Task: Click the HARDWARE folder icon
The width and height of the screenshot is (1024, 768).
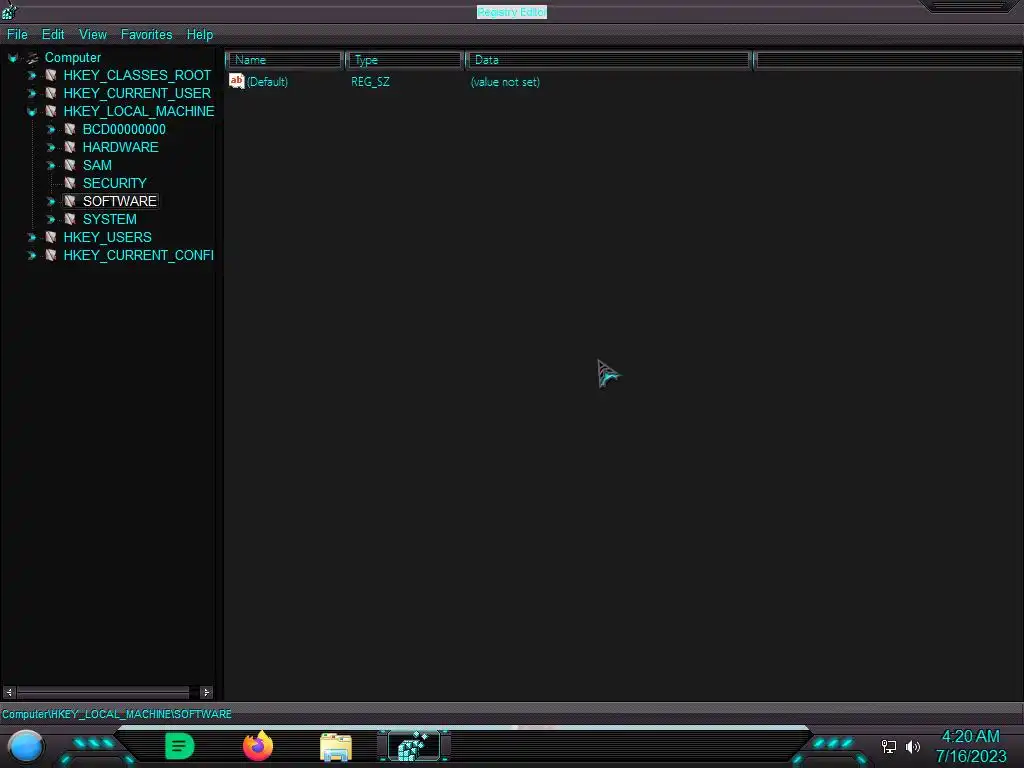Action: (x=70, y=148)
